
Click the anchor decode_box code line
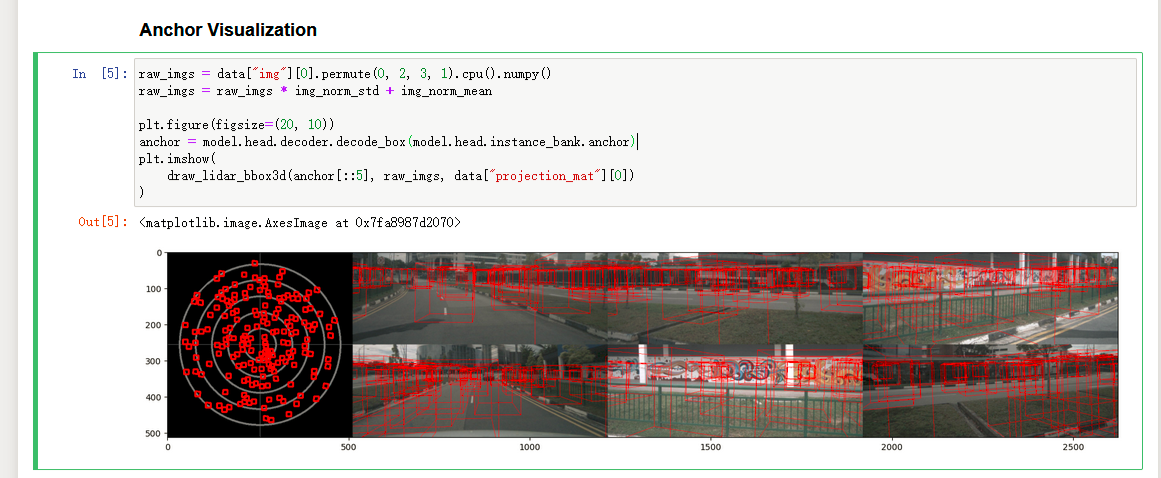387,141
